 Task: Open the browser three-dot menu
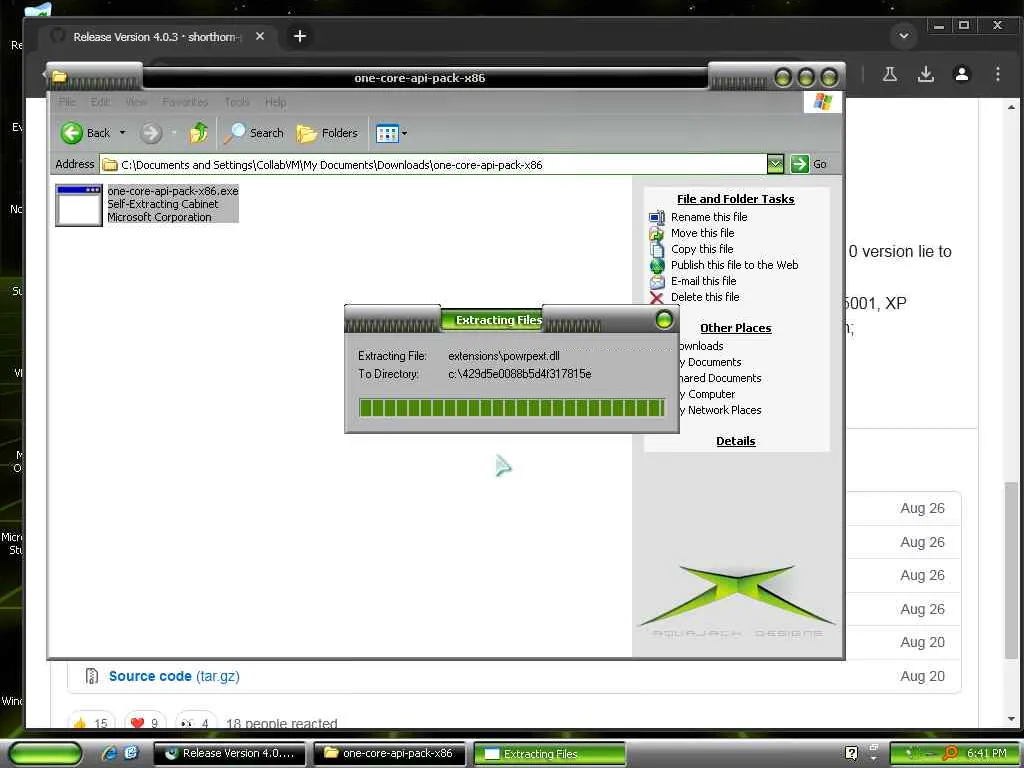[x=997, y=74]
